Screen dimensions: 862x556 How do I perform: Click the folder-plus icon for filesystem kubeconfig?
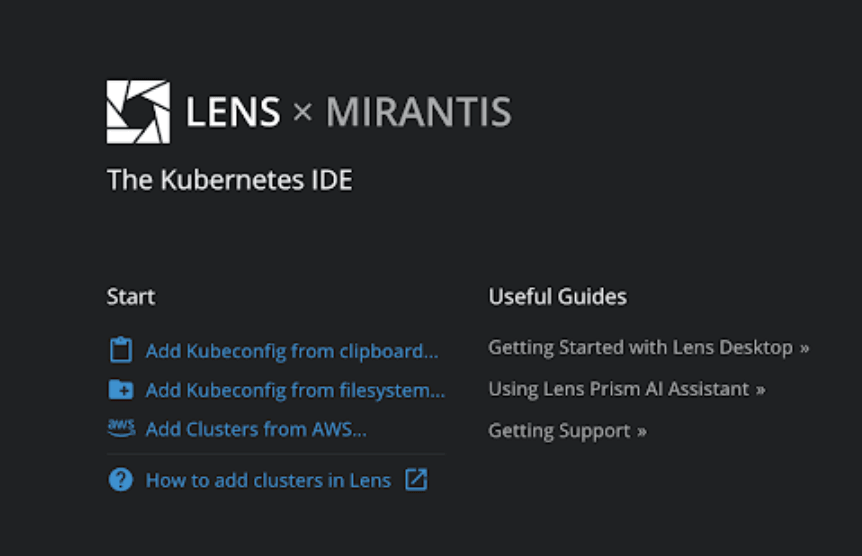(x=120, y=390)
